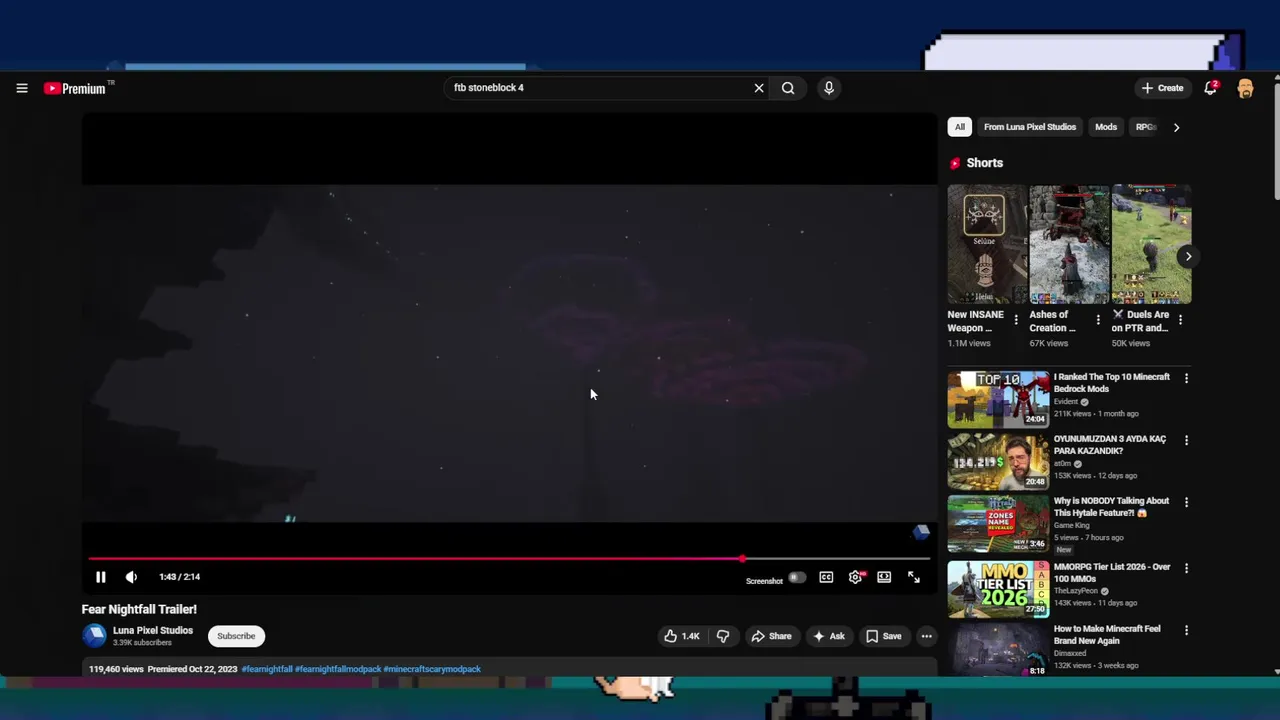This screenshot has height=720, width=1280.
Task: Click the Create button
Action: click(x=1163, y=88)
